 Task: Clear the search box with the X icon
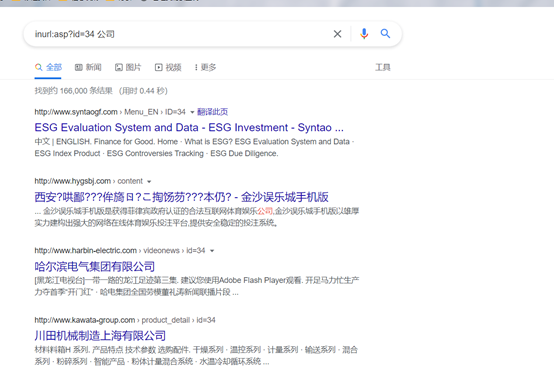(337, 34)
